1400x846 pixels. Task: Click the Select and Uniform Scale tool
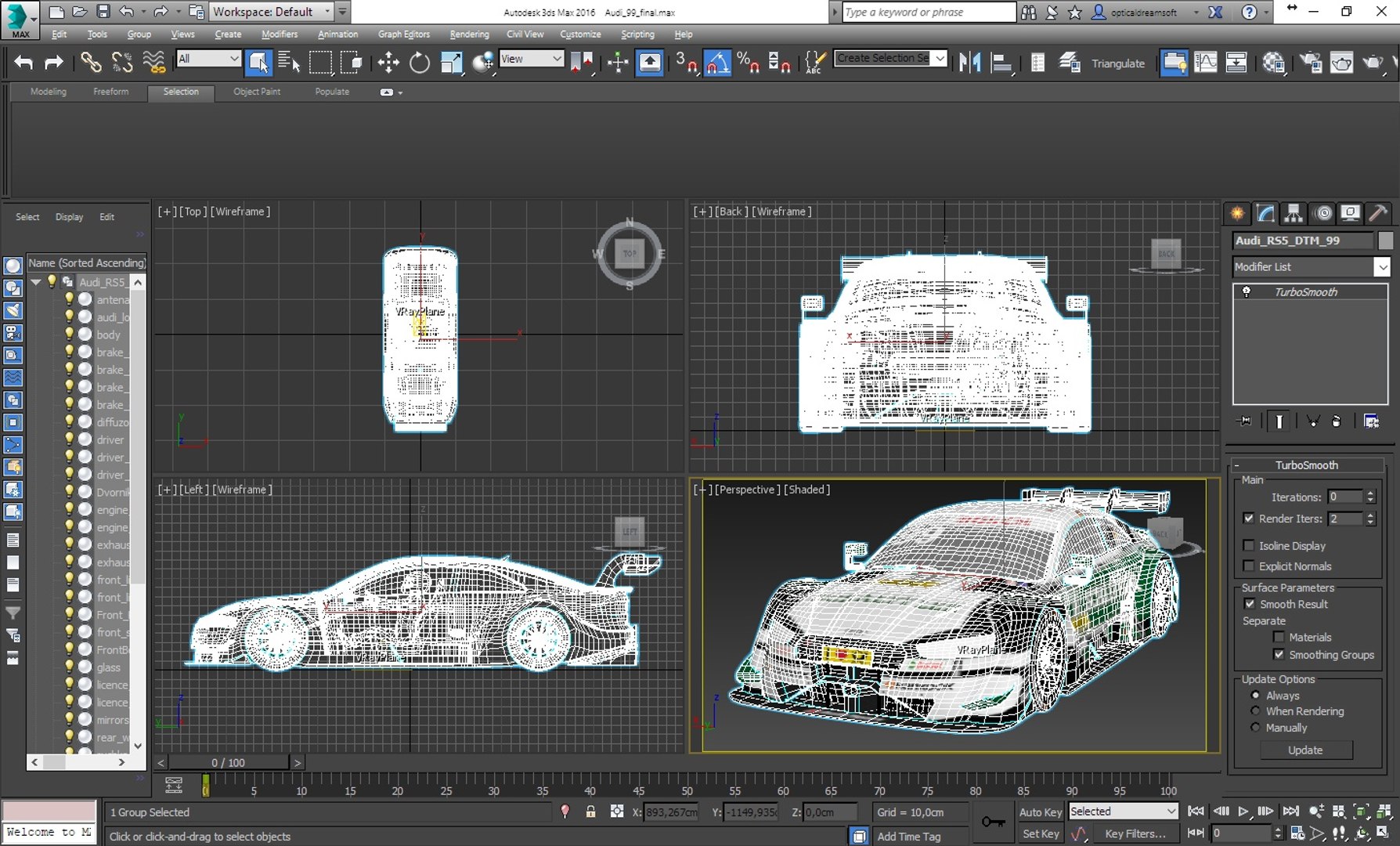[452, 63]
